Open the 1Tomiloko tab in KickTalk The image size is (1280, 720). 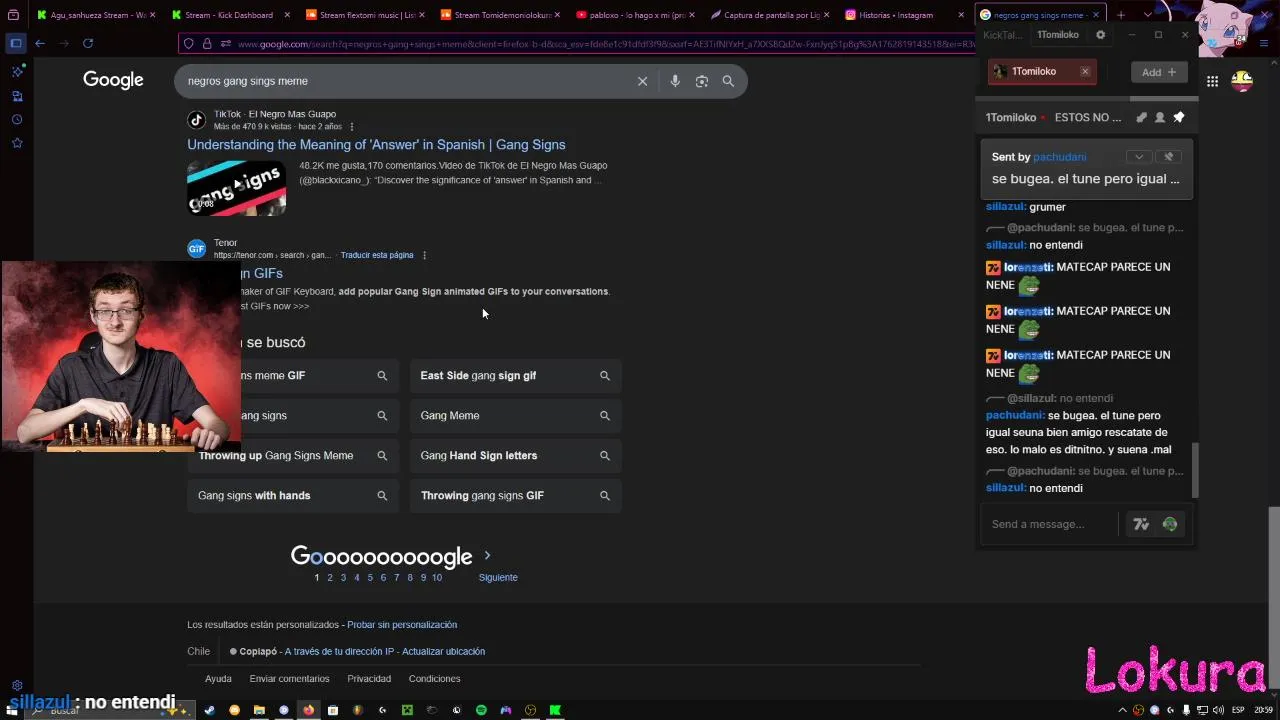pyautogui.click(x=1057, y=35)
